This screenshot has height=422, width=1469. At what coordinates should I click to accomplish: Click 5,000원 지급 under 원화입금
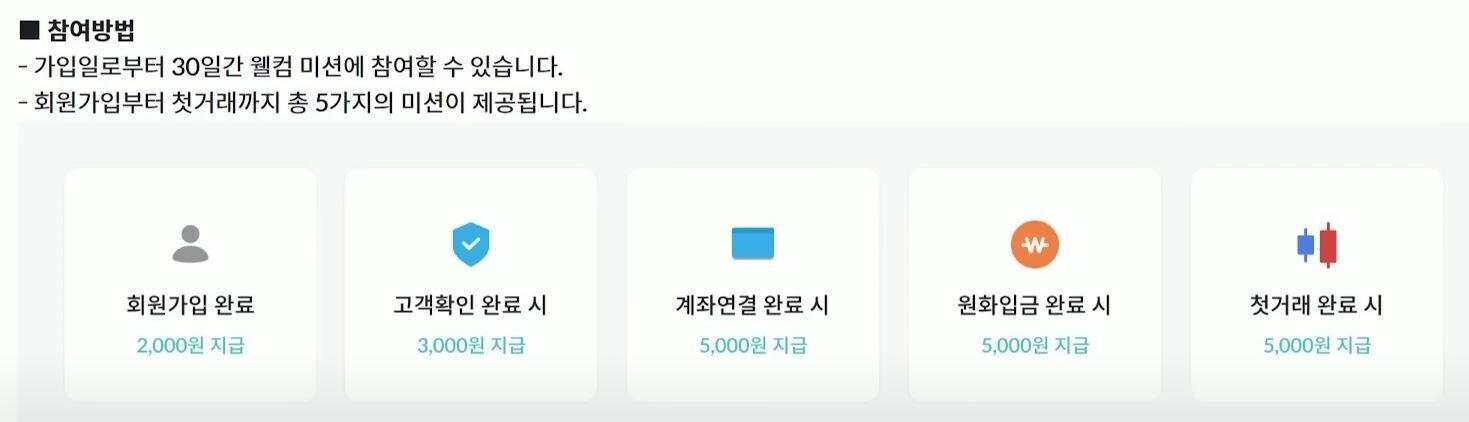click(1034, 346)
